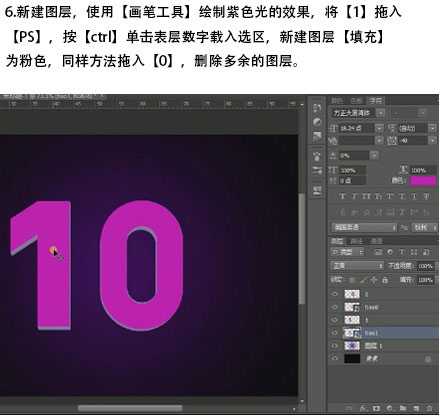
Task: Click layer opacity 100% field
Action: point(426,266)
